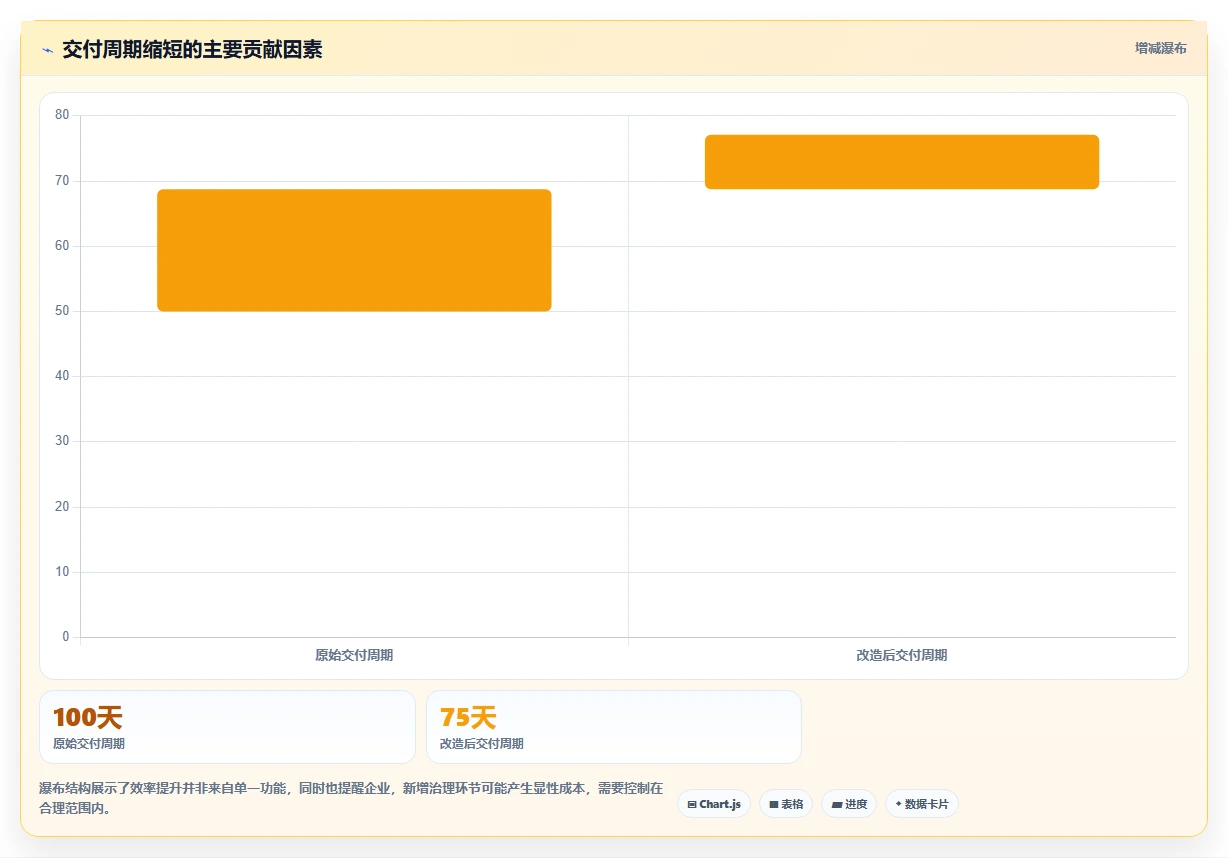The height and width of the screenshot is (858, 1228).
Task: Click the title 交付周期缩短的主要贡献因素
Action: coord(192,49)
